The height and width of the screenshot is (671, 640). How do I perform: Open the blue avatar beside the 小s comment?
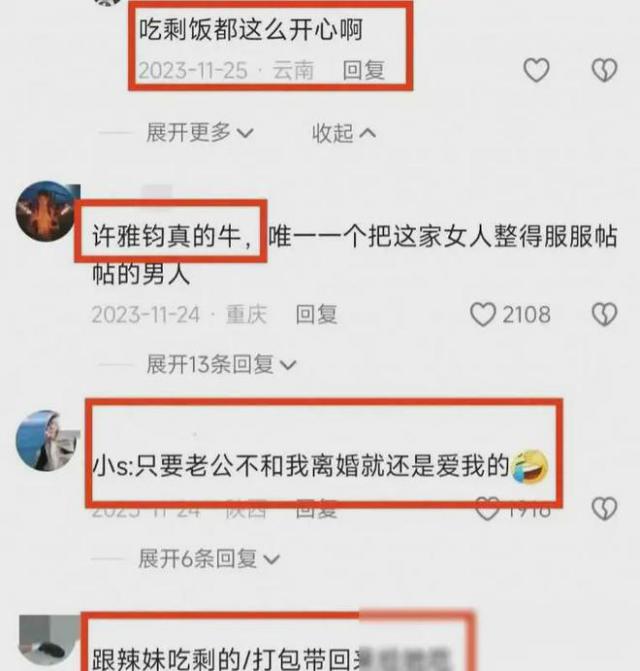coord(47,441)
